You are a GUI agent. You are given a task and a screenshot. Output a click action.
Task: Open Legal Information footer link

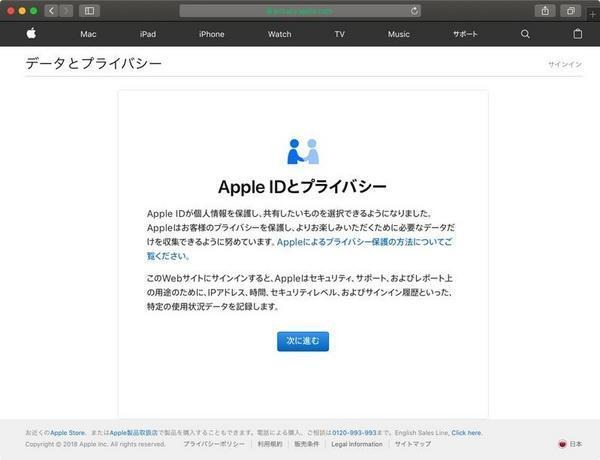(357, 444)
